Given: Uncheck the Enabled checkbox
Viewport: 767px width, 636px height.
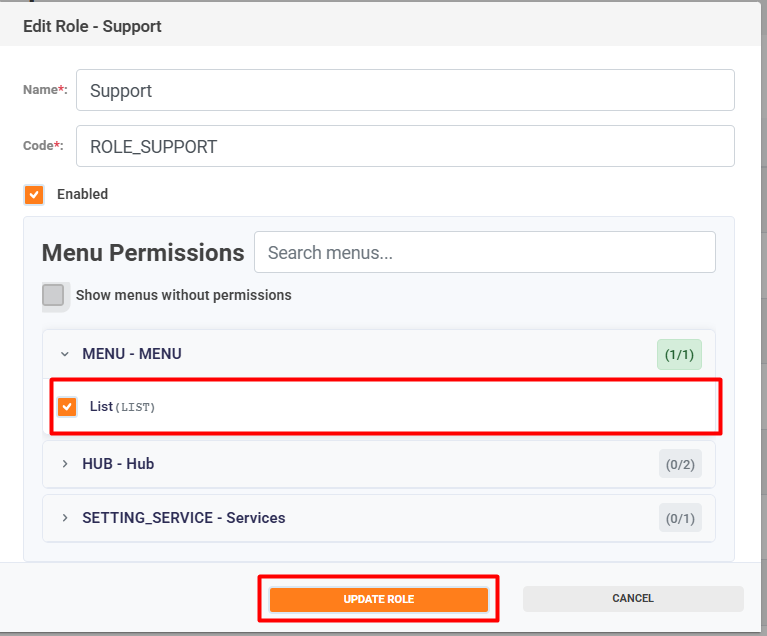Looking at the screenshot, I should (34, 194).
